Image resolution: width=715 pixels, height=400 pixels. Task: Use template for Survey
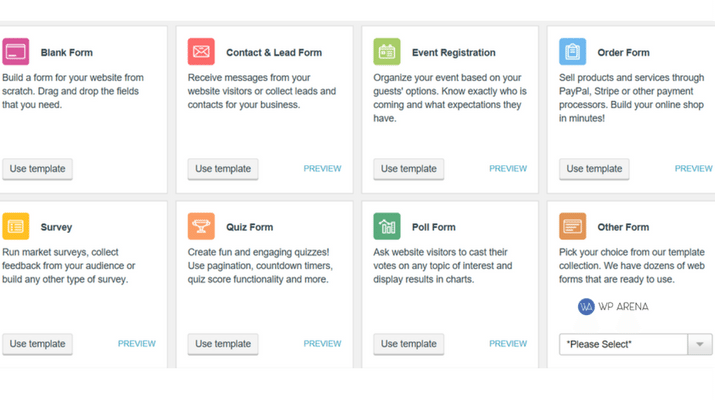tap(37, 344)
